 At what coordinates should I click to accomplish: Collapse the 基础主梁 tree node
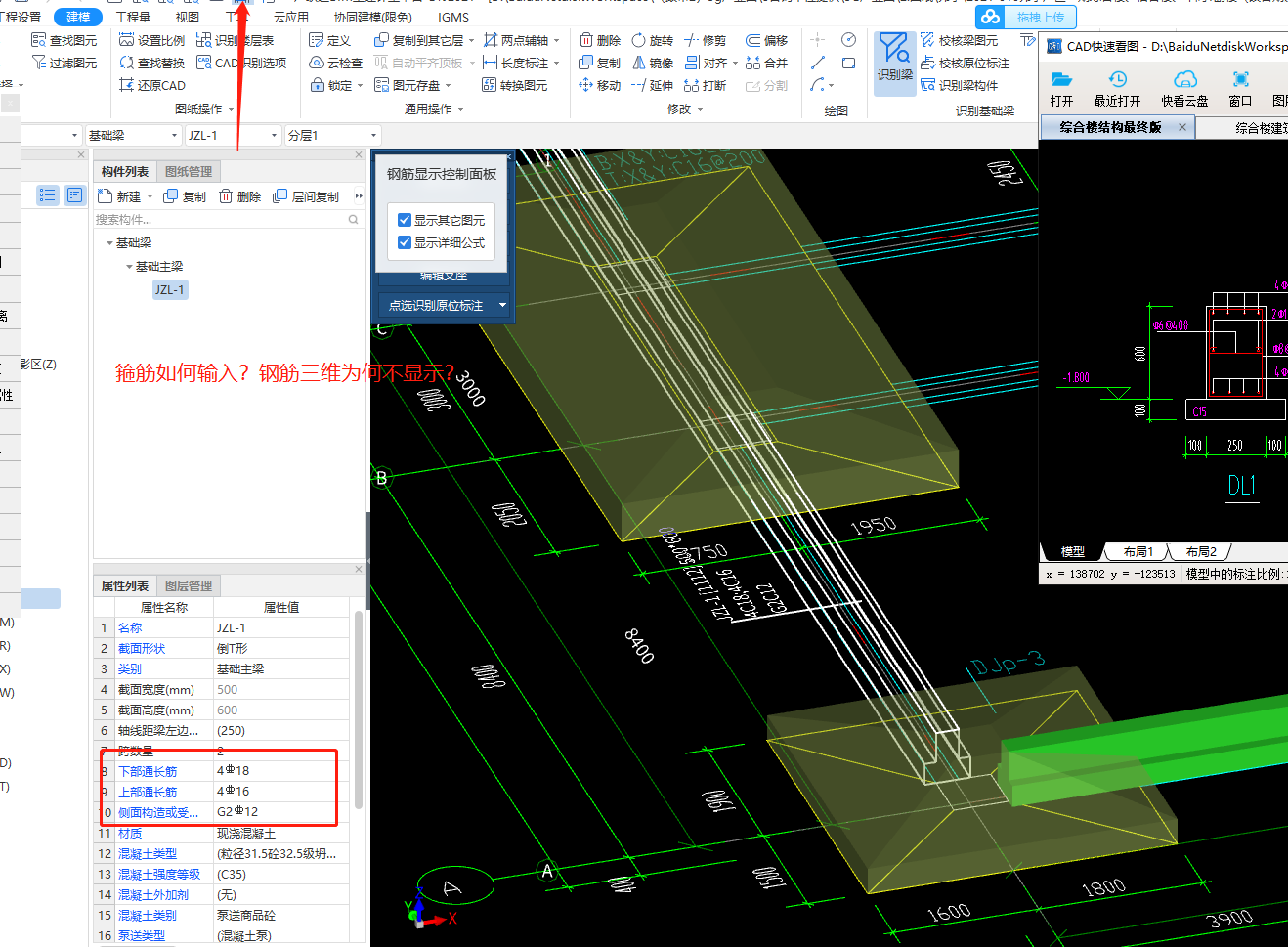click(x=129, y=266)
